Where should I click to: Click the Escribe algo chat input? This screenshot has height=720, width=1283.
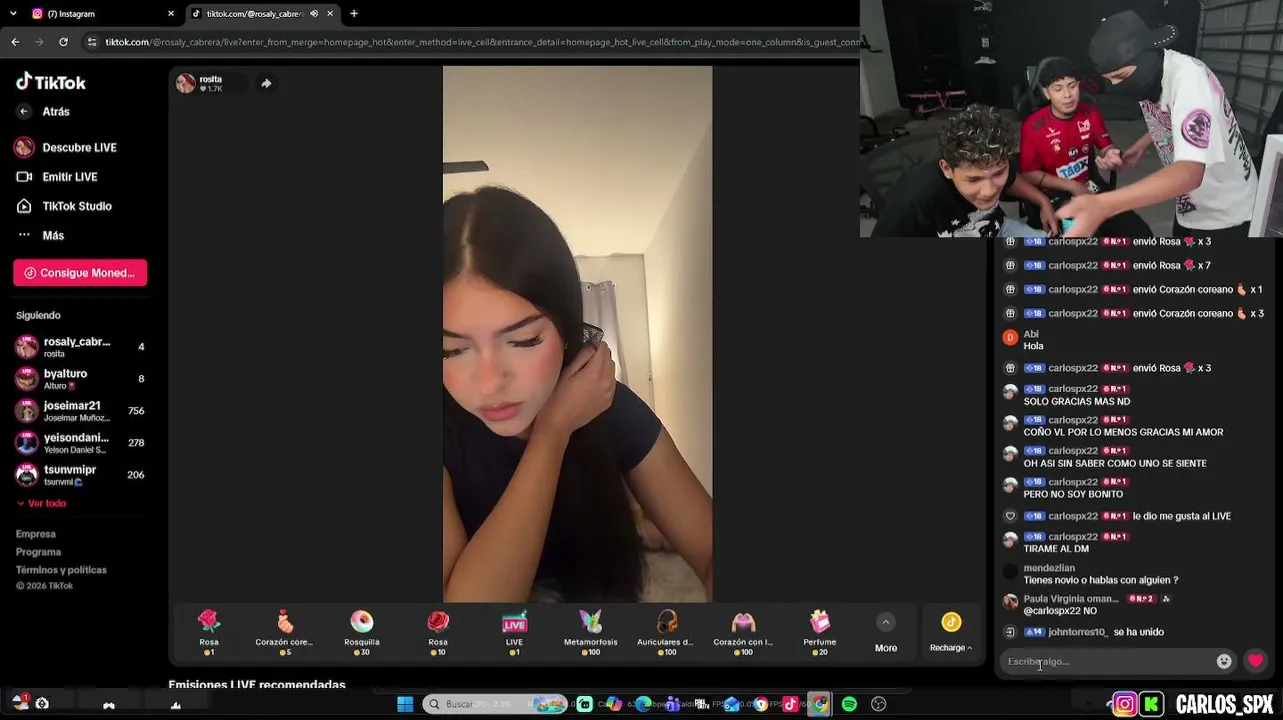pyautogui.click(x=1106, y=661)
